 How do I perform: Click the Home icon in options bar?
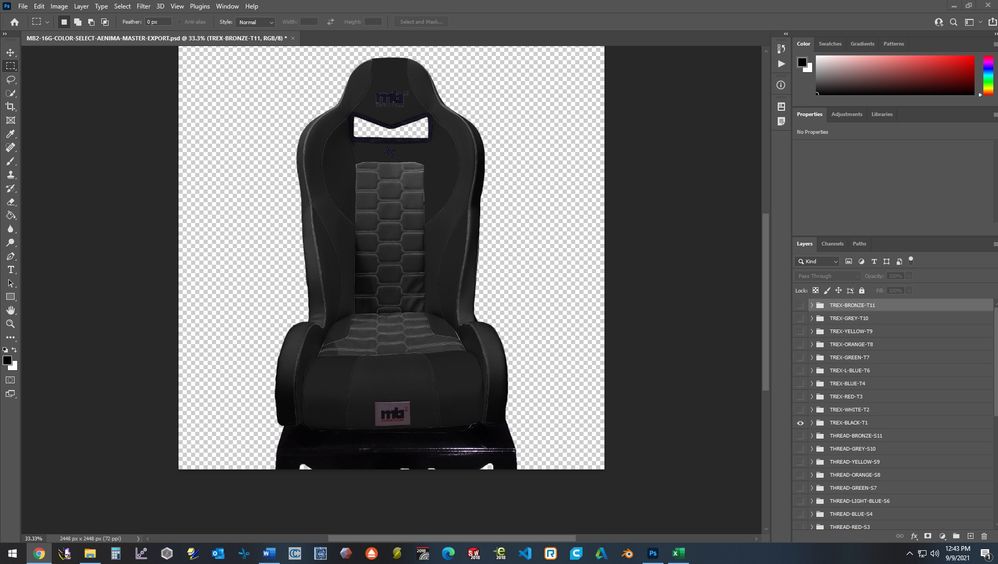[14, 22]
